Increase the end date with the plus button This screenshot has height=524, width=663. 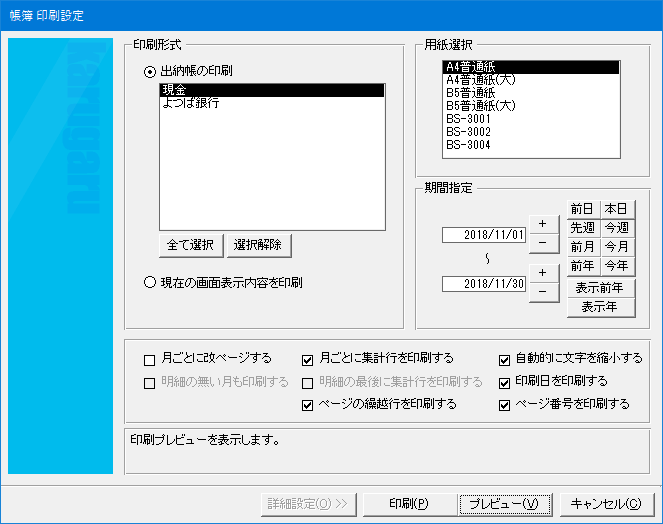[544, 274]
